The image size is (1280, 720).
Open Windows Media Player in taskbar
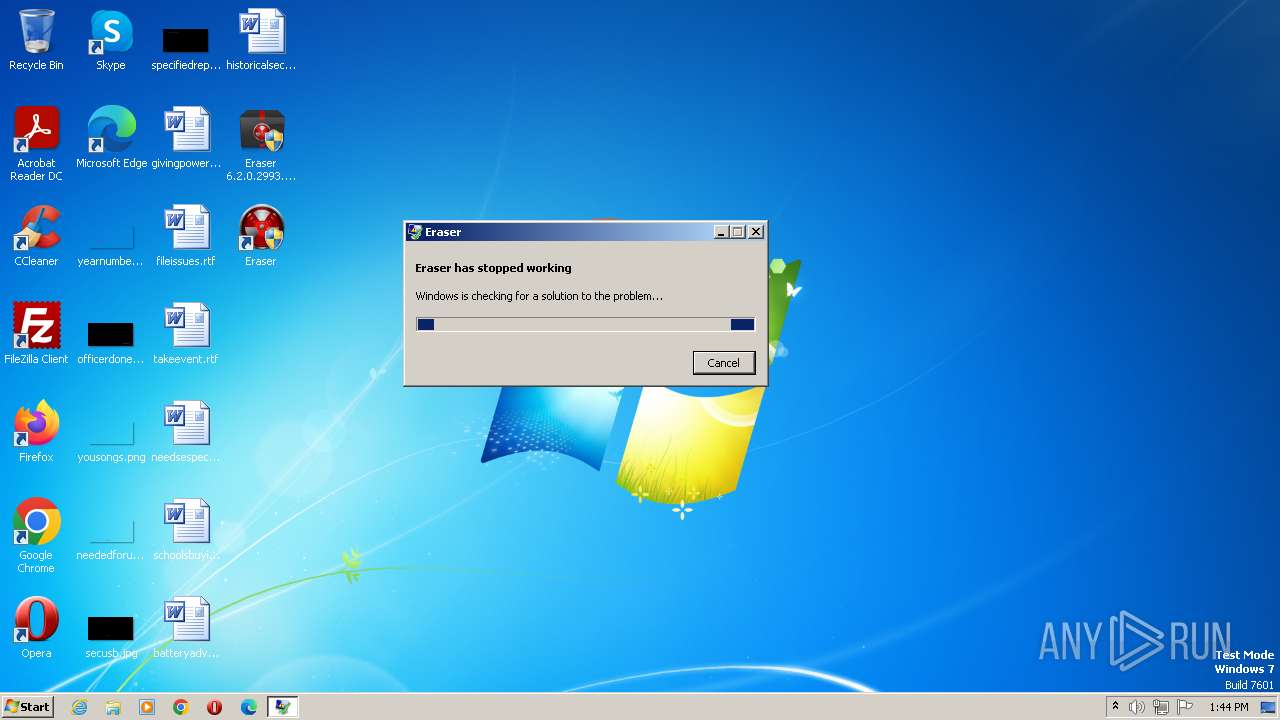tap(147, 707)
